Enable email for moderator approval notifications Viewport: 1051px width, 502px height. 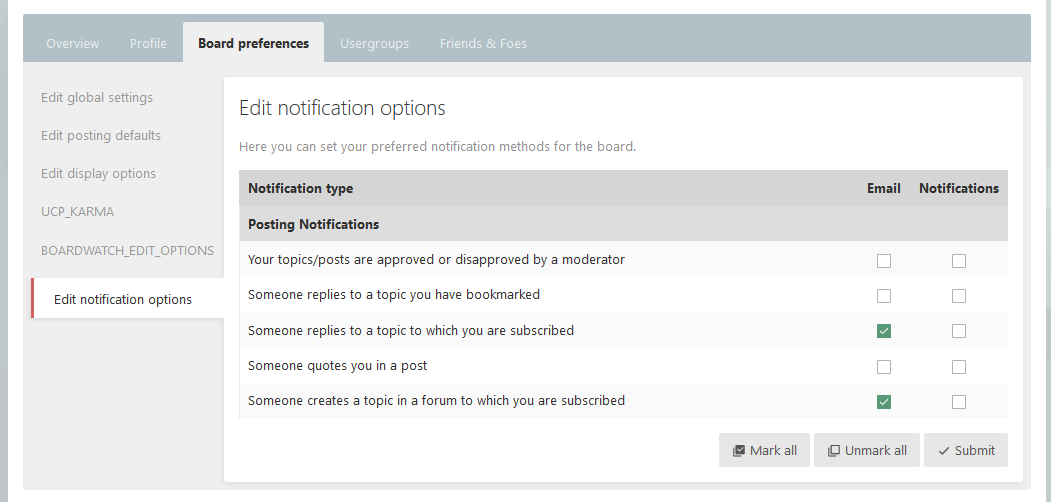[884, 261]
